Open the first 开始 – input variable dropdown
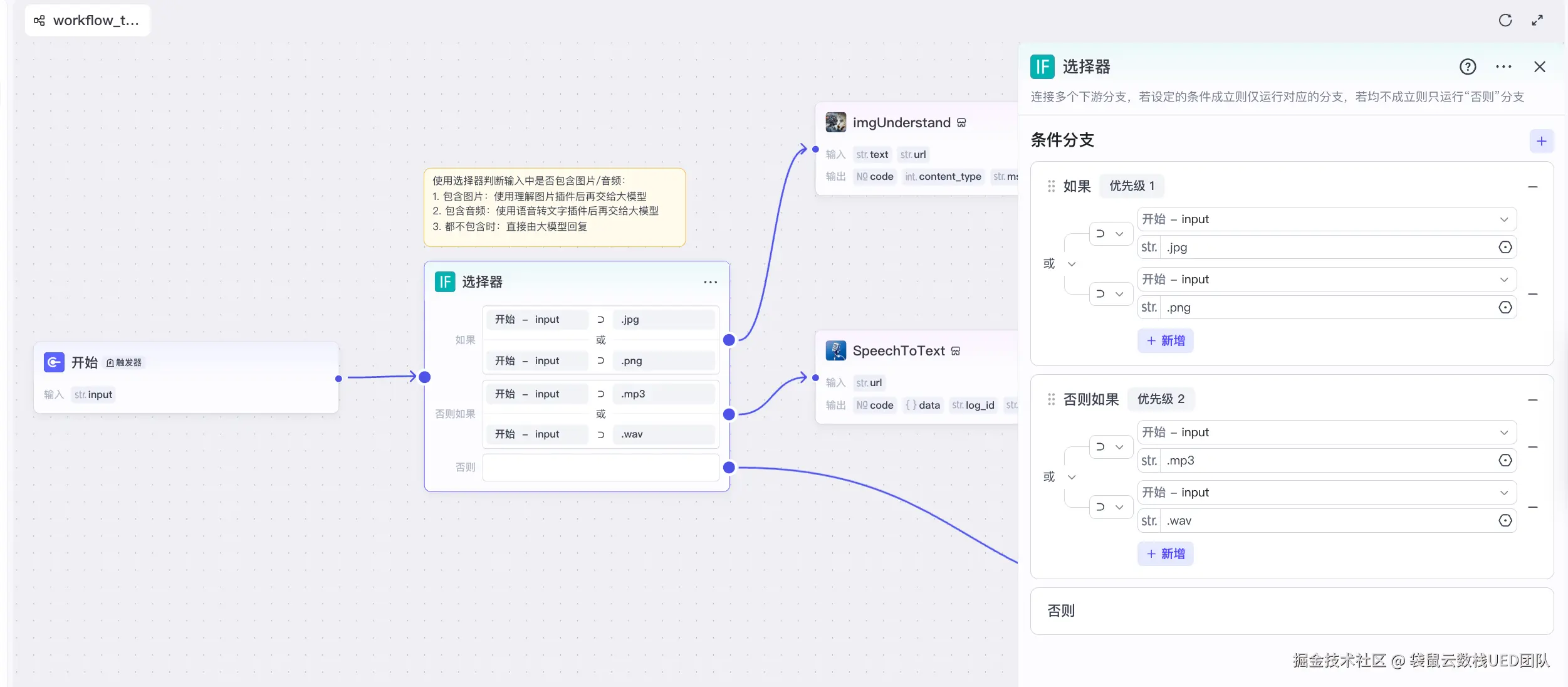This screenshot has height=687, width=1568. pos(1326,219)
